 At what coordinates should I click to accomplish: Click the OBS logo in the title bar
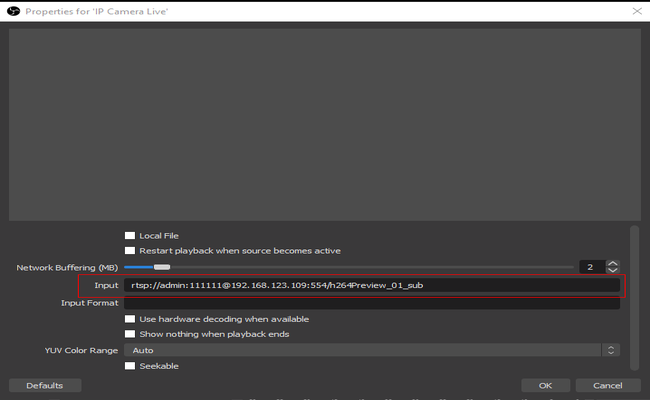[15, 10]
